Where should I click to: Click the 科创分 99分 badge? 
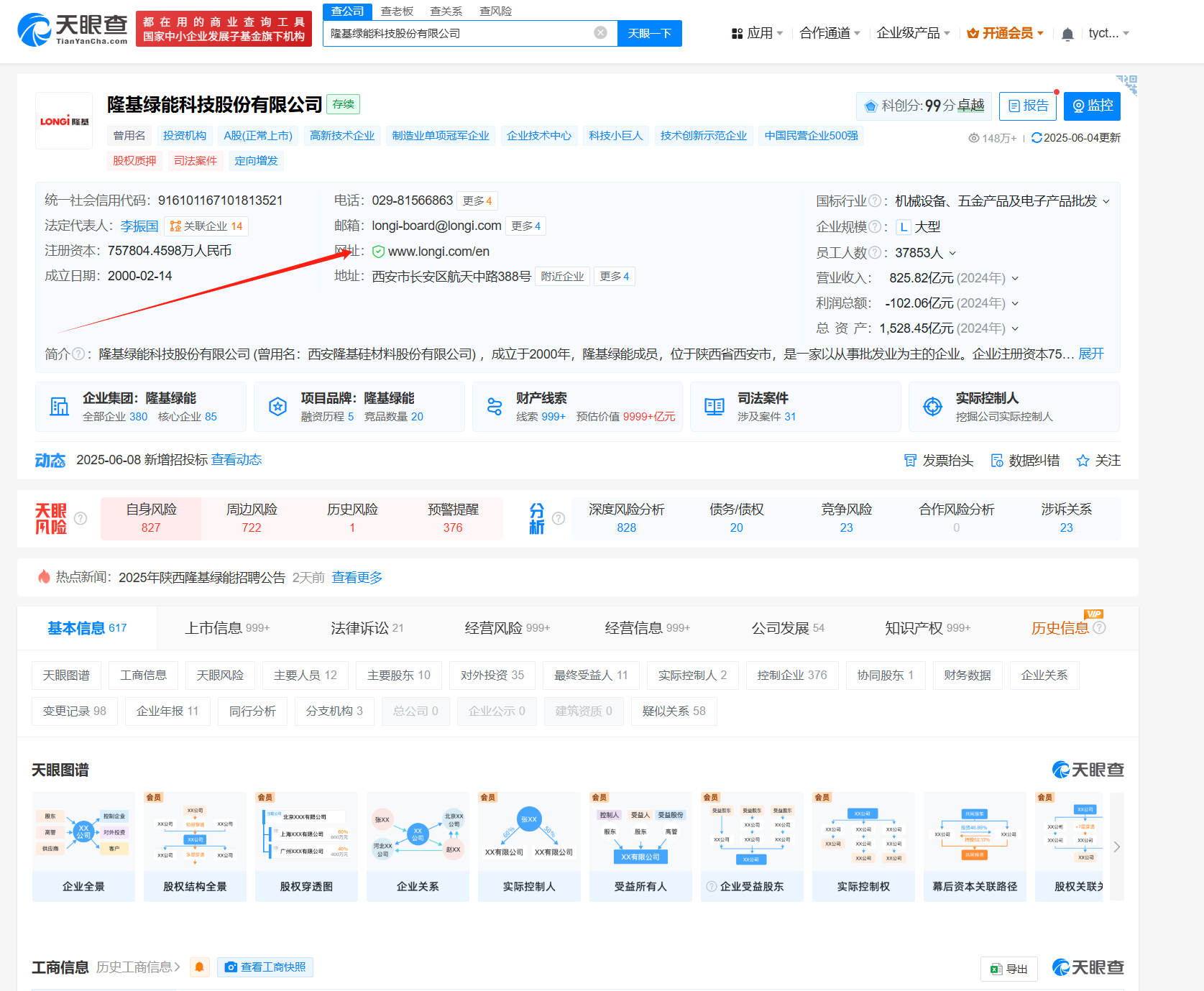click(924, 106)
